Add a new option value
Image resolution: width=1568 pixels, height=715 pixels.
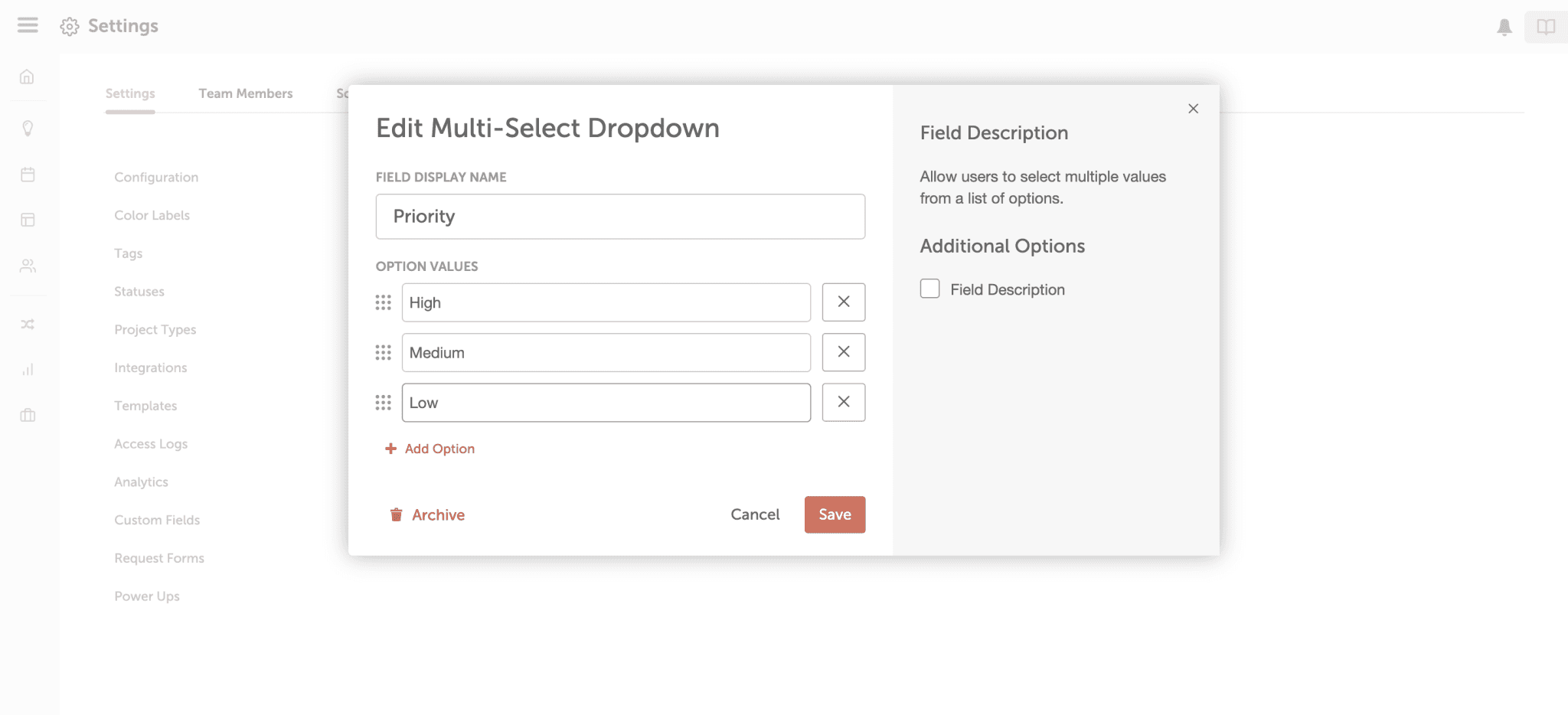pos(430,449)
